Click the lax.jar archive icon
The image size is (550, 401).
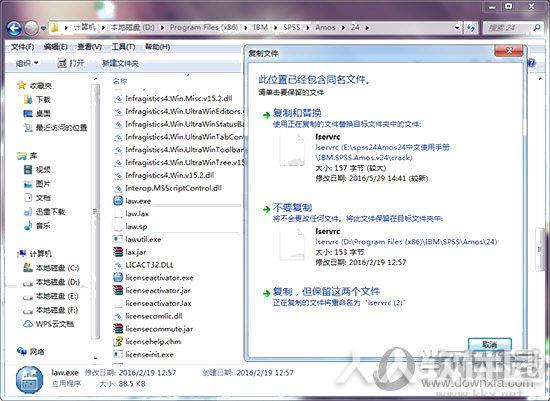118,252
